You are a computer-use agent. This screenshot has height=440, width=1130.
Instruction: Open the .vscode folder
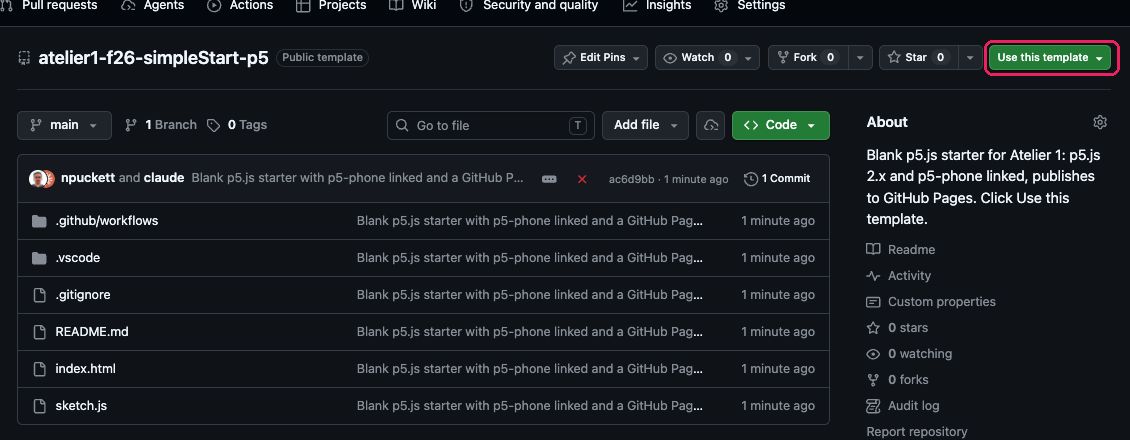(78, 258)
